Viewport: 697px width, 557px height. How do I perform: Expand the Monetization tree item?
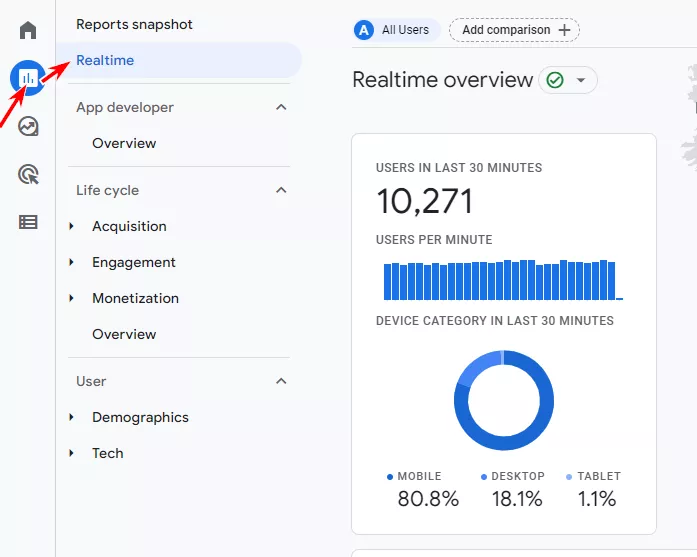72,298
